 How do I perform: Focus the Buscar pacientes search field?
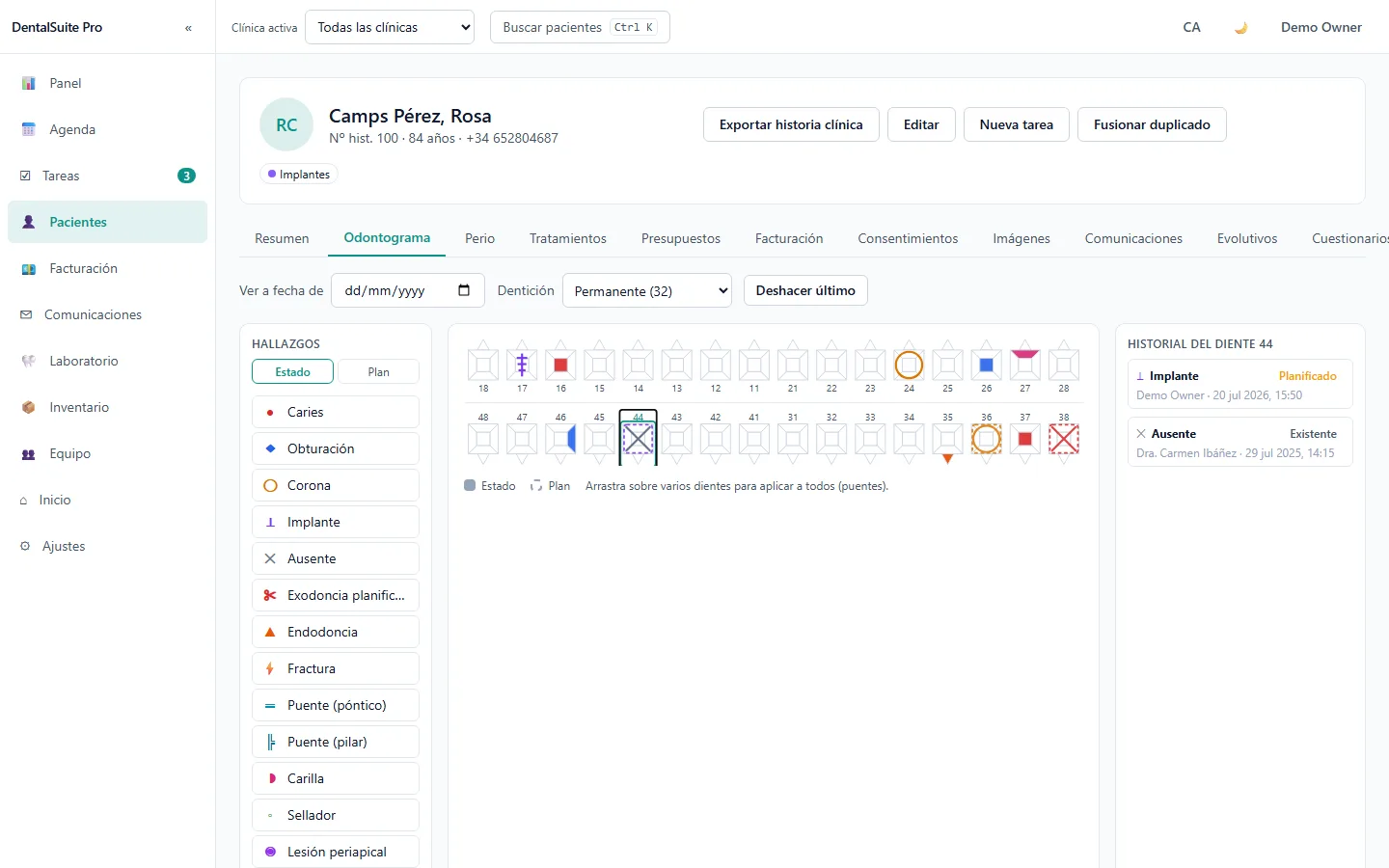(x=580, y=27)
